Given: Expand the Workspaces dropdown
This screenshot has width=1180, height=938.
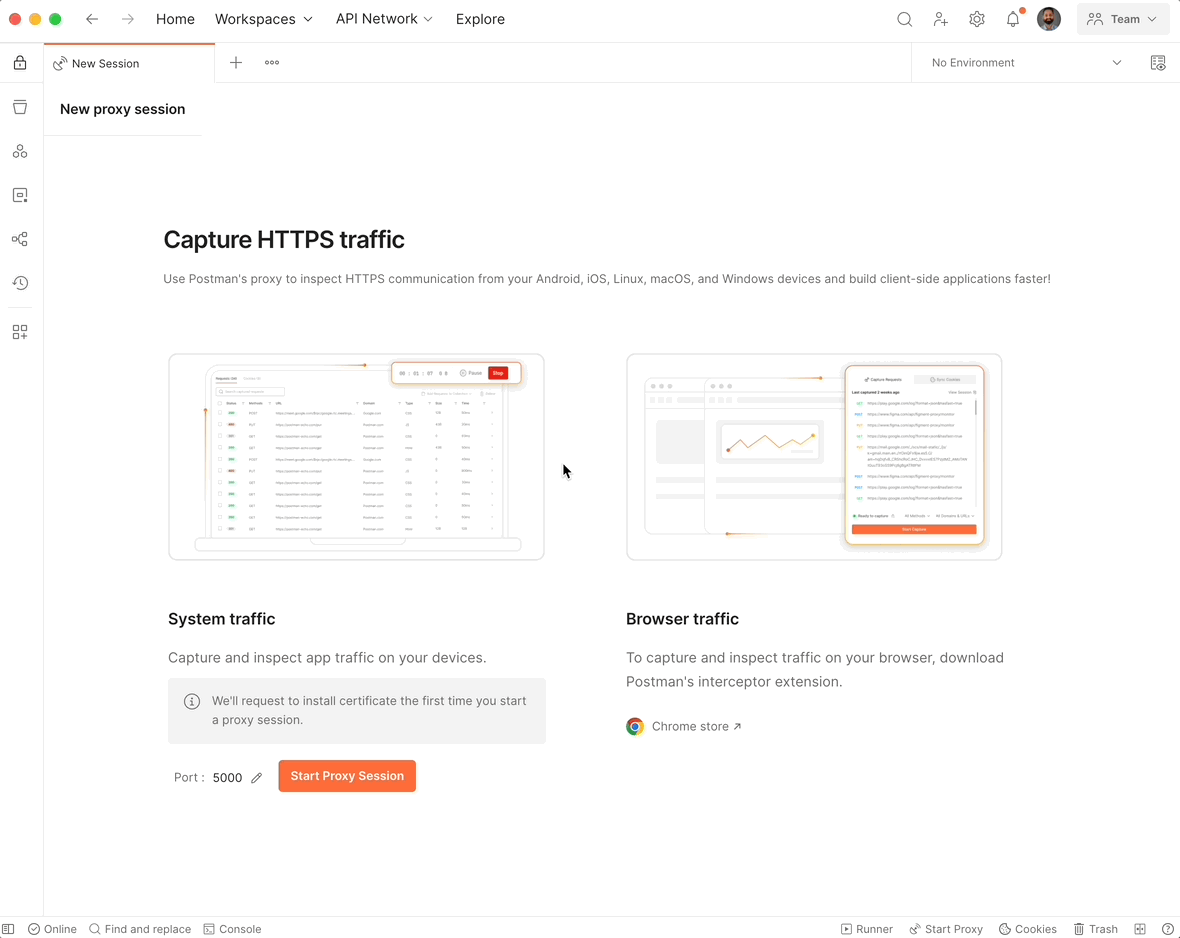Looking at the screenshot, I should [263, 18].
